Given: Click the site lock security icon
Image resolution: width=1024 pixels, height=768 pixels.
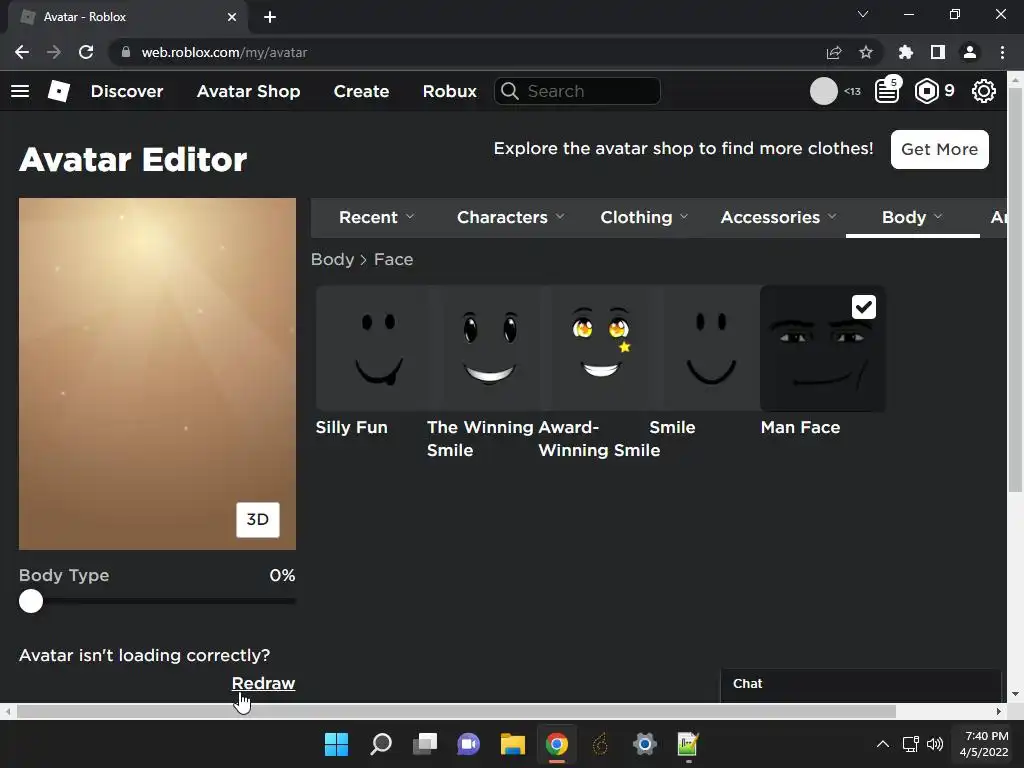Looking at the screenshot, I should [126, 52].
